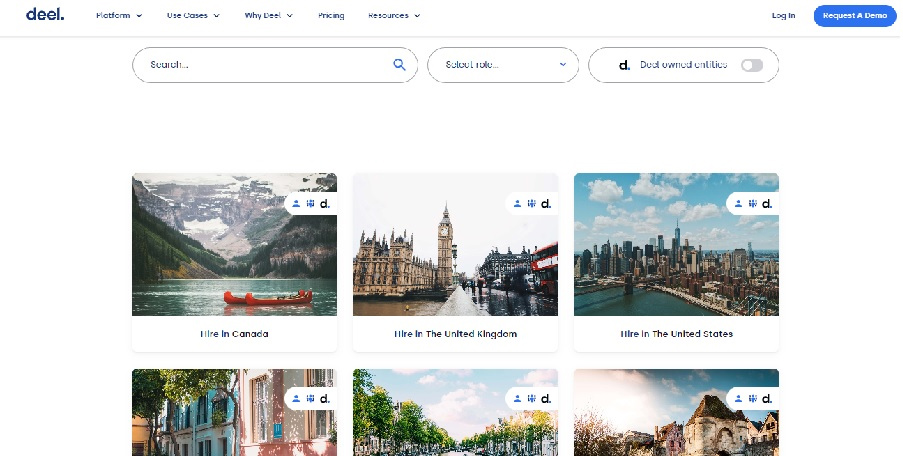Click the 'd.' badge on United Kingdom card
The height and width of the screenshot is (456, 903).
[546, 203]
